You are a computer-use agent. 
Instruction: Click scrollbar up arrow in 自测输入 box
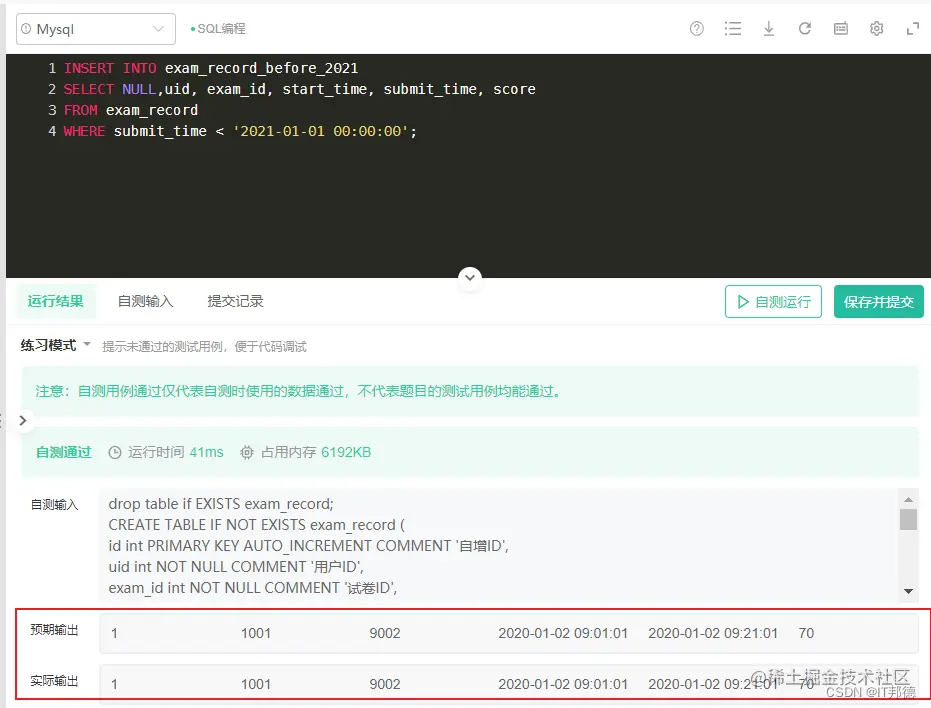click(908, 500)
